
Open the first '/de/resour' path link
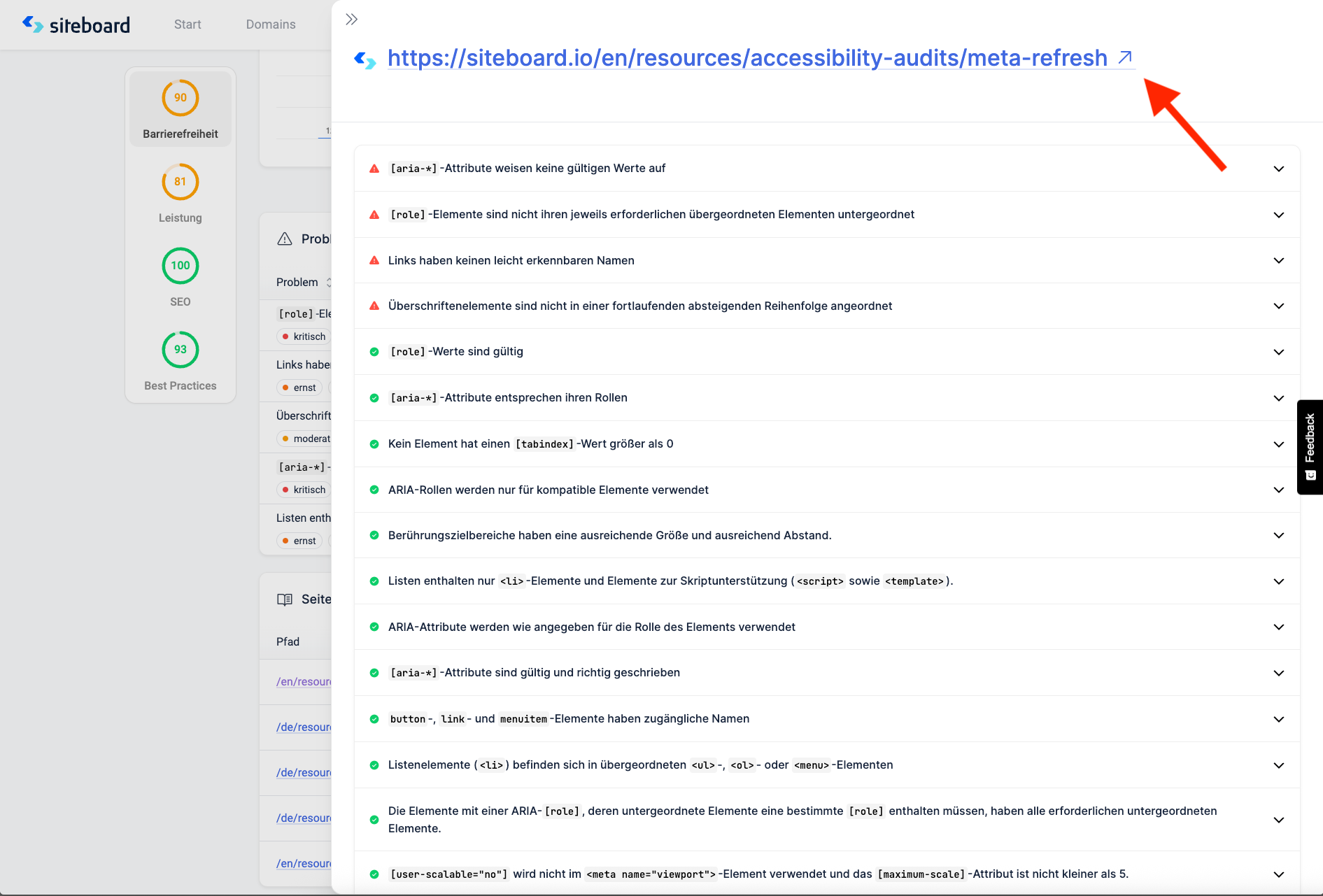(304, 727)
